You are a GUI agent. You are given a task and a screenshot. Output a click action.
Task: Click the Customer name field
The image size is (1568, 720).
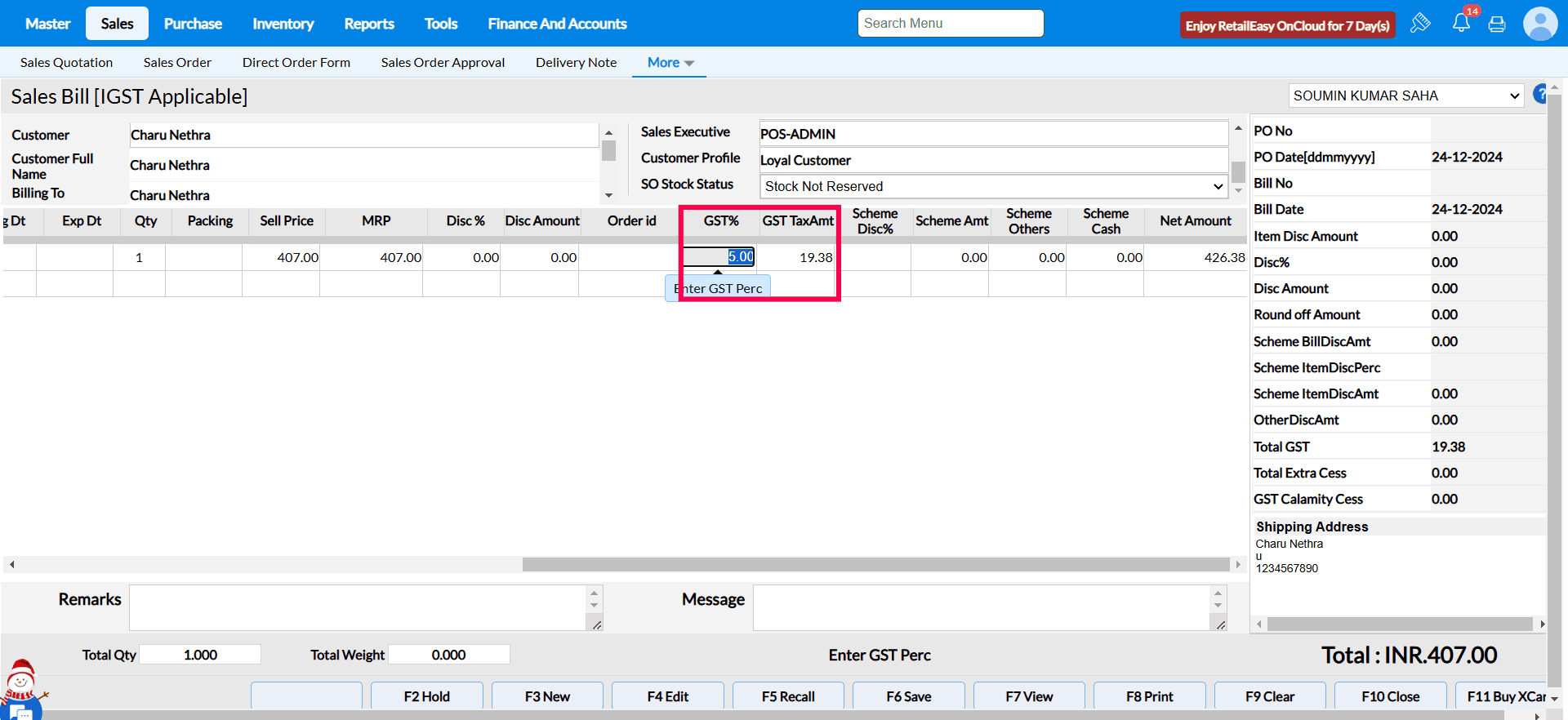click(364, 135)
